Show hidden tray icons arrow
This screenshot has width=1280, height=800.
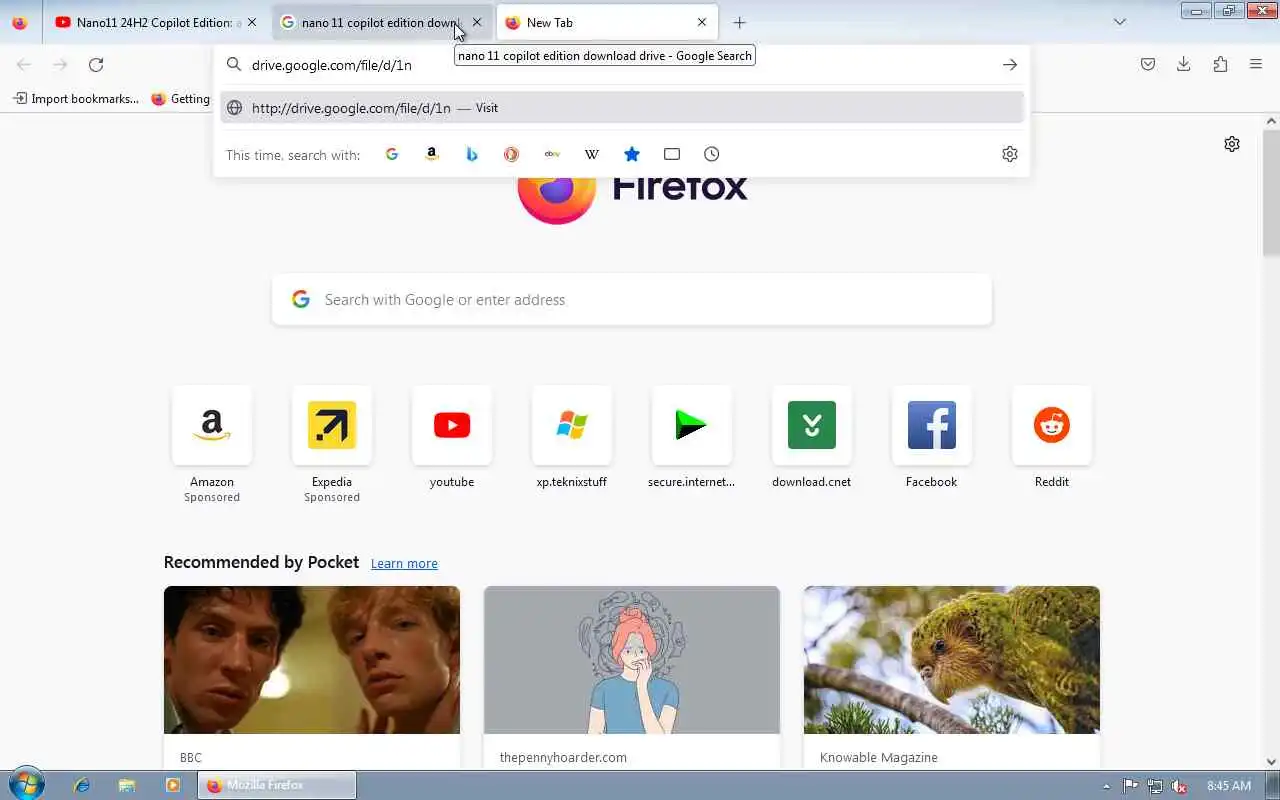1106,786
